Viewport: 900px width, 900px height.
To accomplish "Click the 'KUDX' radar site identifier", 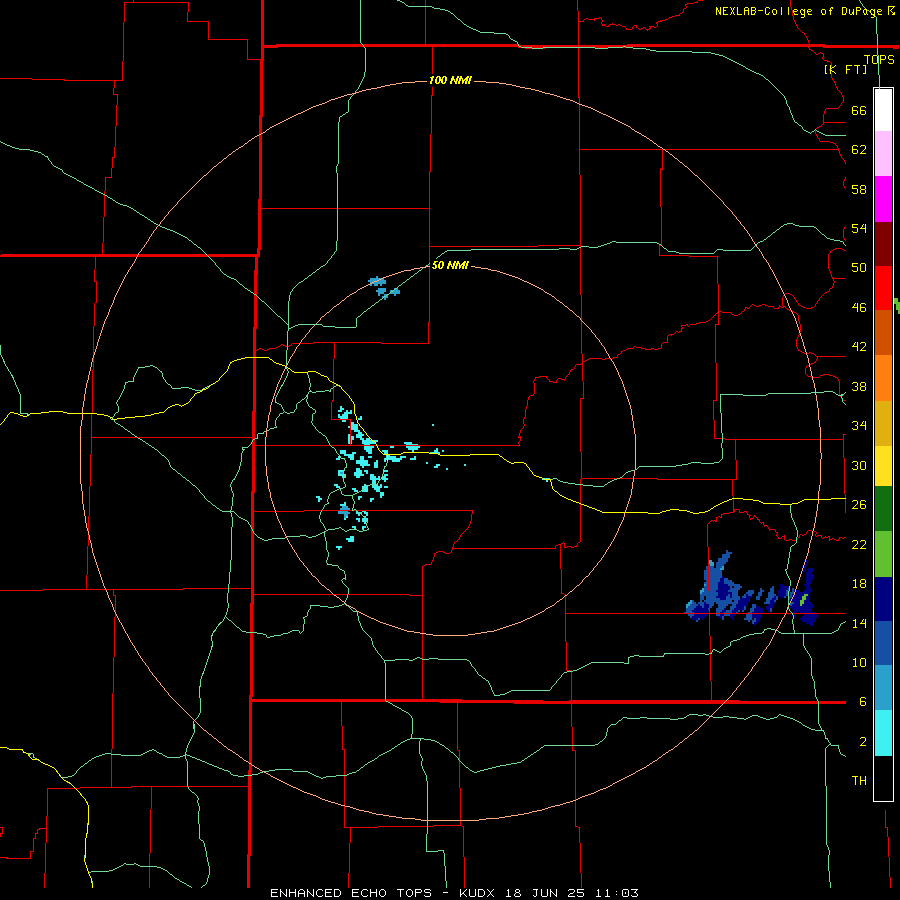I will pyautogui.click(x=479, y=893).
